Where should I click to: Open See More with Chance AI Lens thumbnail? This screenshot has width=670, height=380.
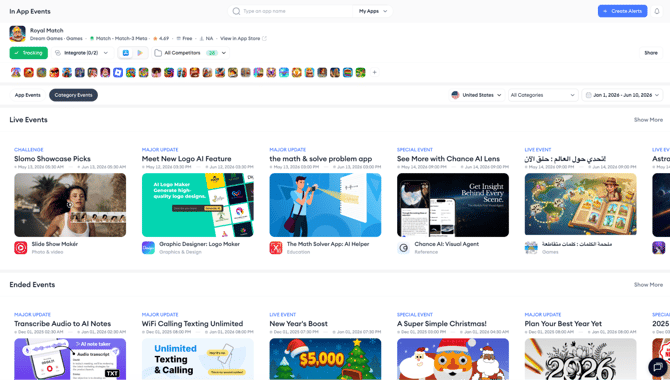point(453,205)
